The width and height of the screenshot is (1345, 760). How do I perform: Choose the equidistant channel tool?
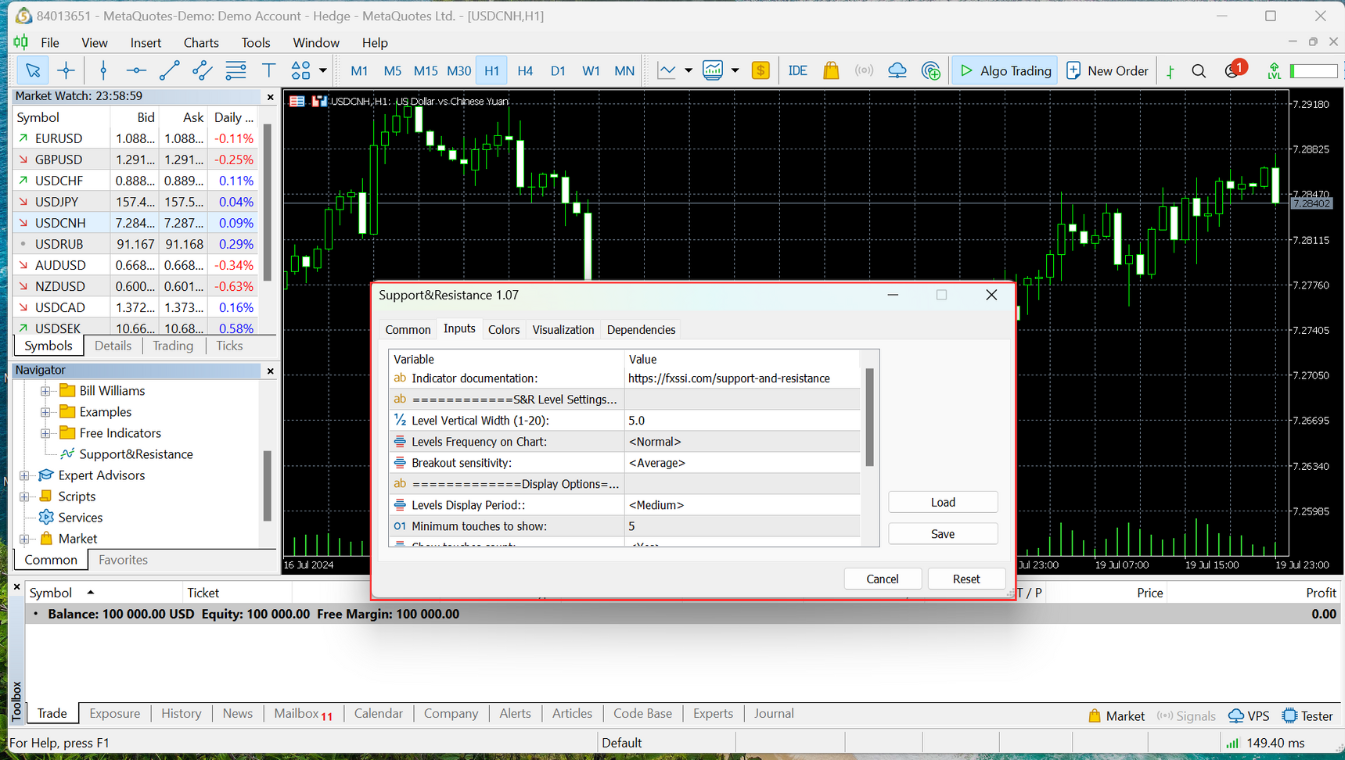202,70
